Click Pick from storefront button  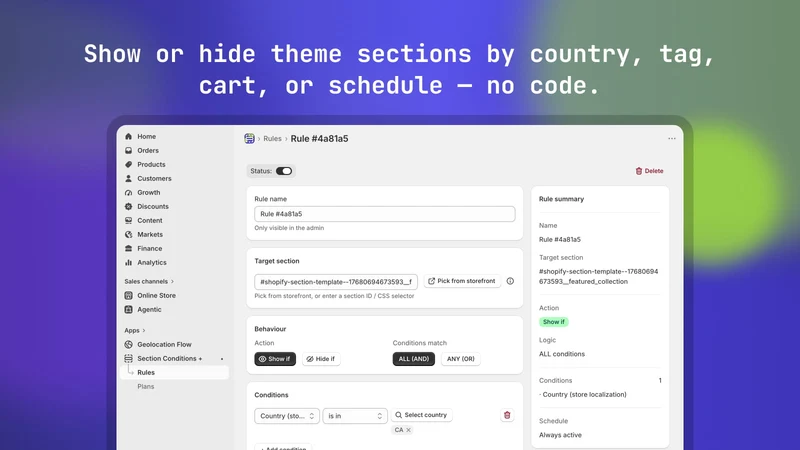click(462, 281)
